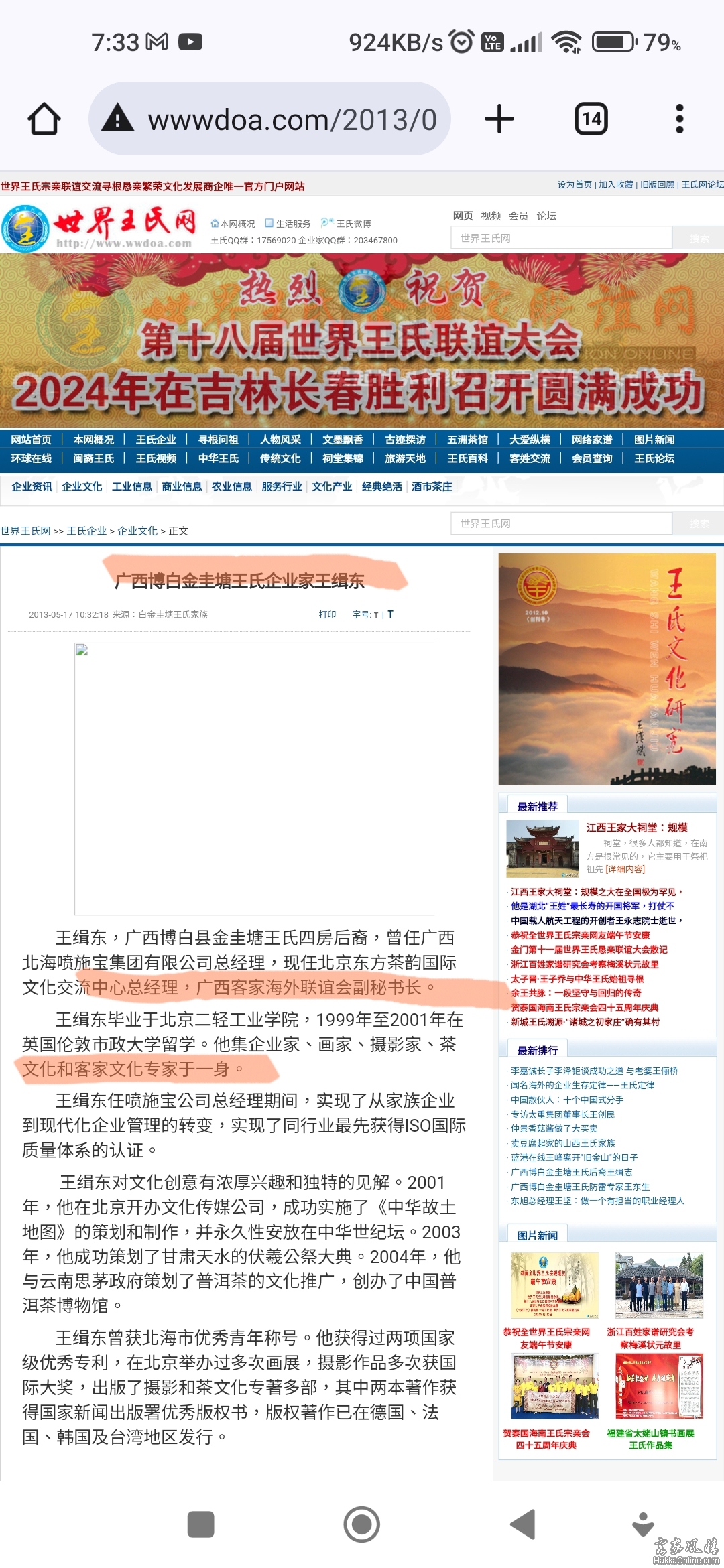This screenshot has height=1568, width=724.
Task: Open 环球在线 in the blue nav
Action: pyautogui.click(x=31, y=458)
